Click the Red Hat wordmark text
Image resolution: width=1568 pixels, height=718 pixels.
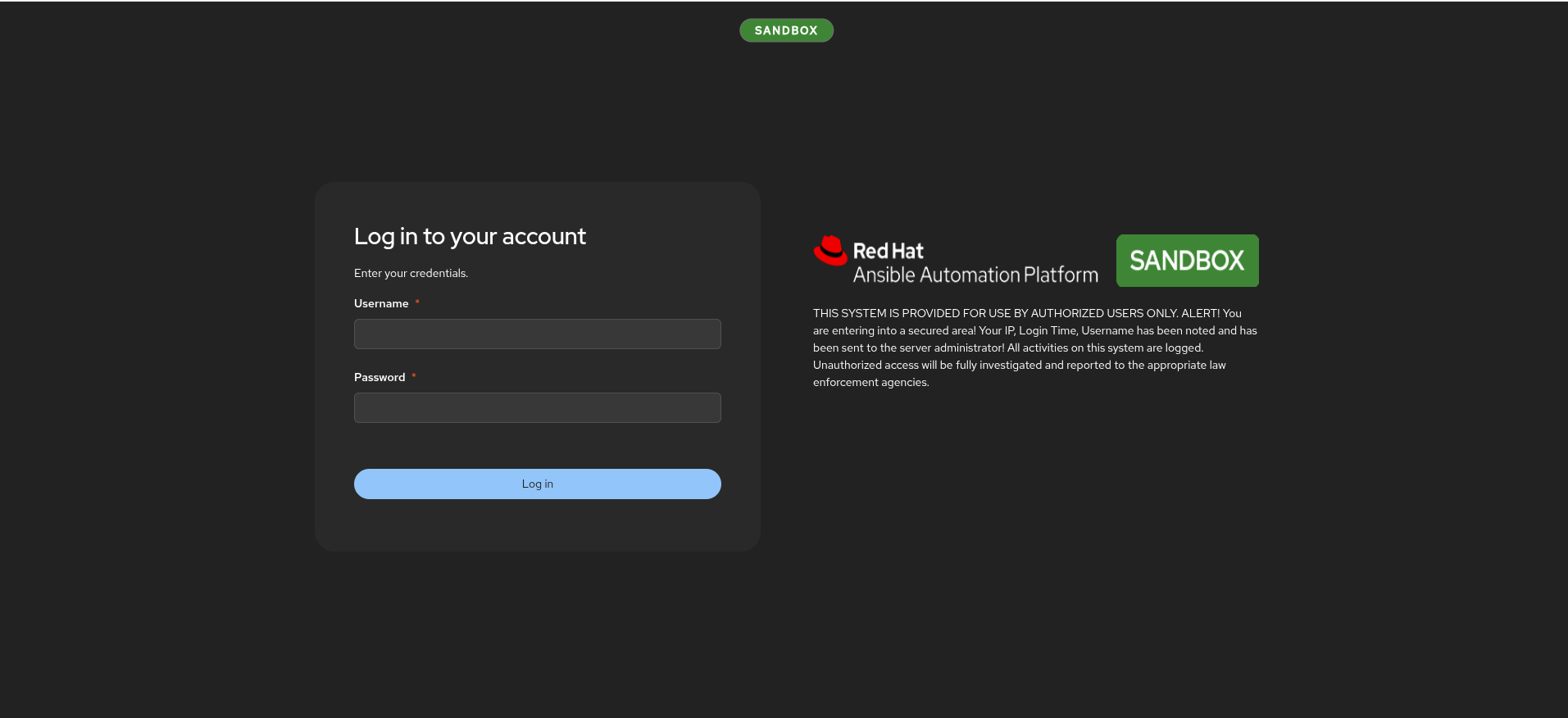tap(889, 251)
